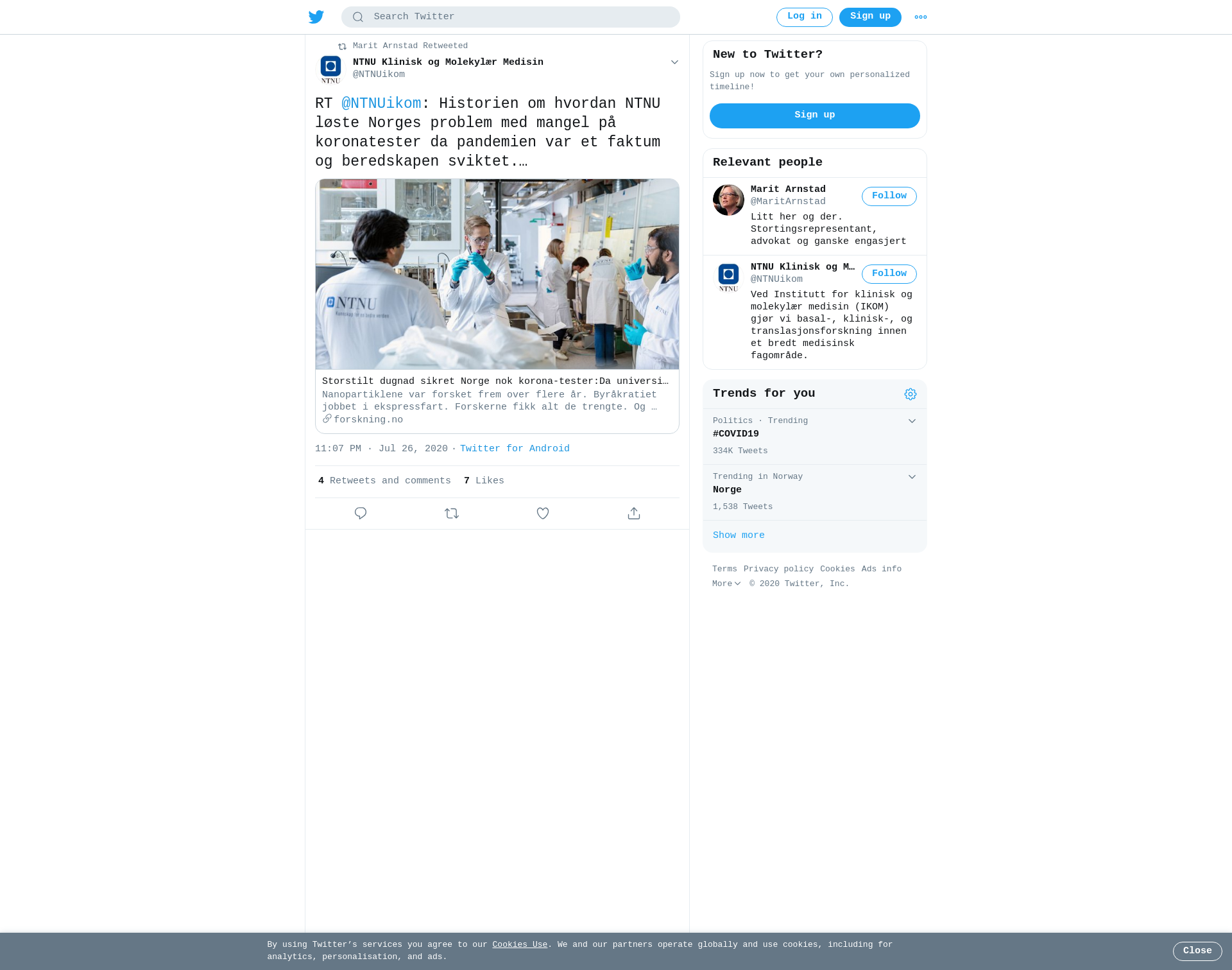
Task: Expand options for #COVID19 trend
Action: point(912,421)
